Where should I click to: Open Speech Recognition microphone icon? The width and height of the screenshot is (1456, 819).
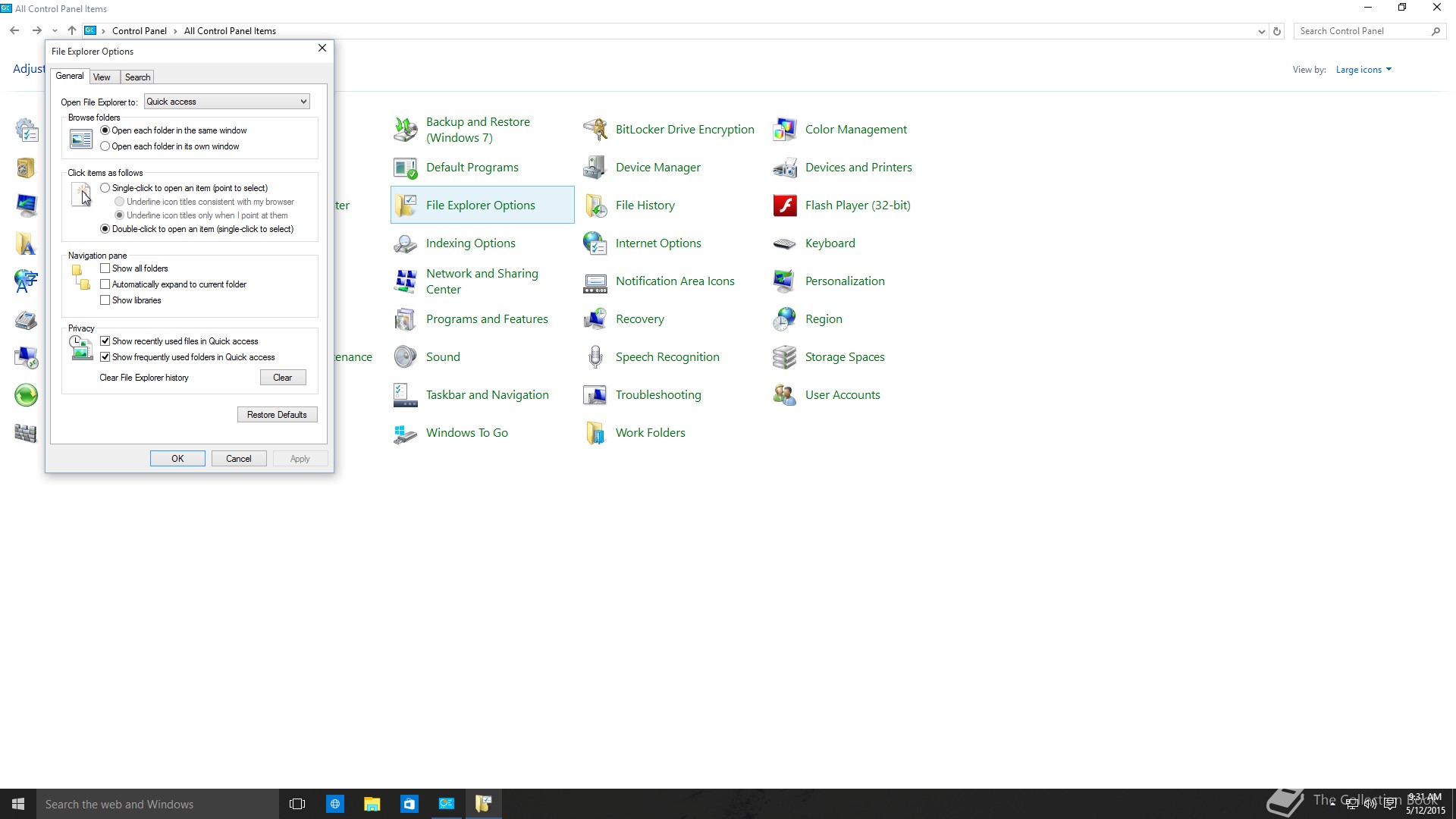pos(595,357)
